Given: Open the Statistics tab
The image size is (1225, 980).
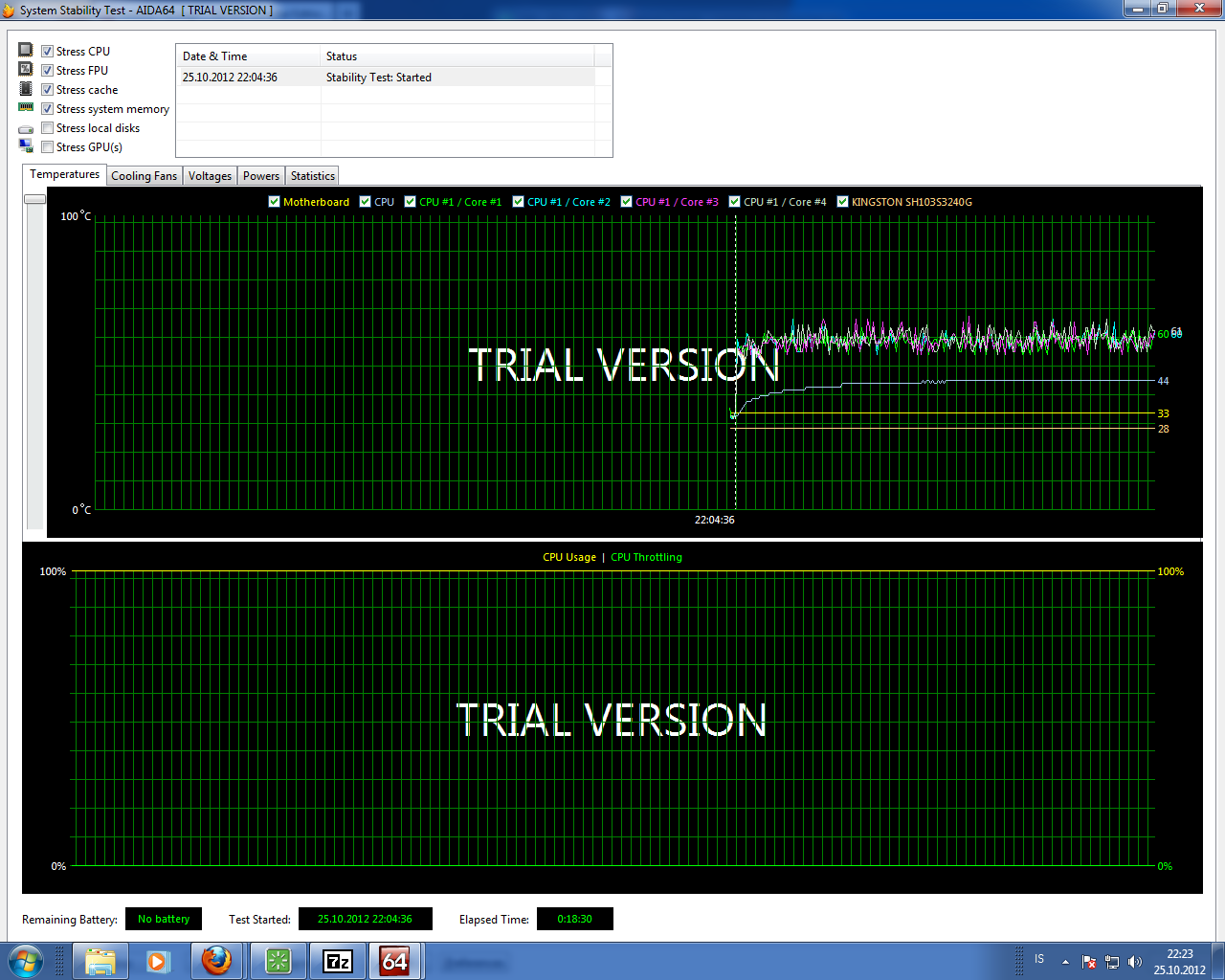Looking at the screenshot, I should [312, 175].
